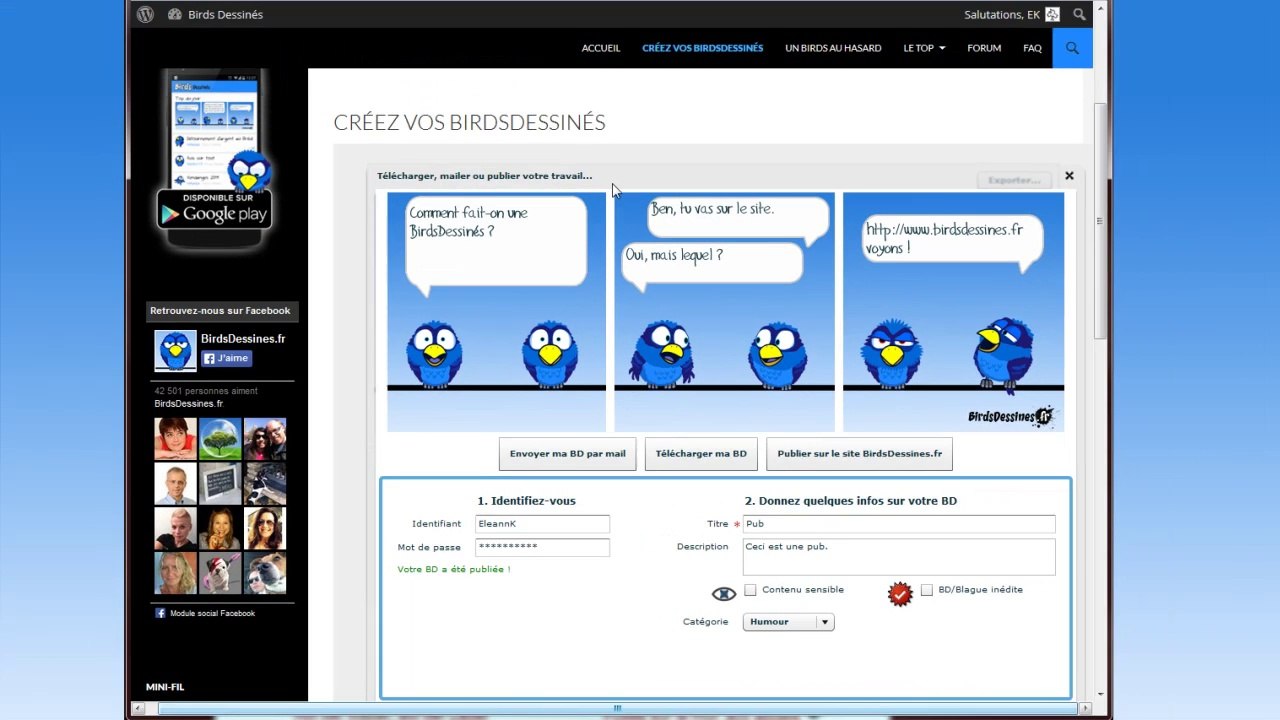
Task: Open the blue site search button
Action: pos(1072,48)
